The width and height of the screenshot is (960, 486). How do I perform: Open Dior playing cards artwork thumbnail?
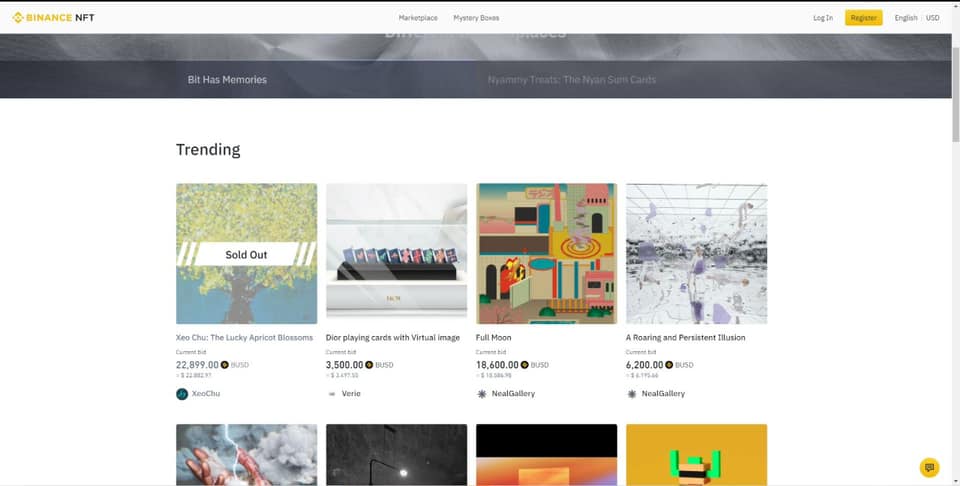pyautogui.click(x=396, y=253)
